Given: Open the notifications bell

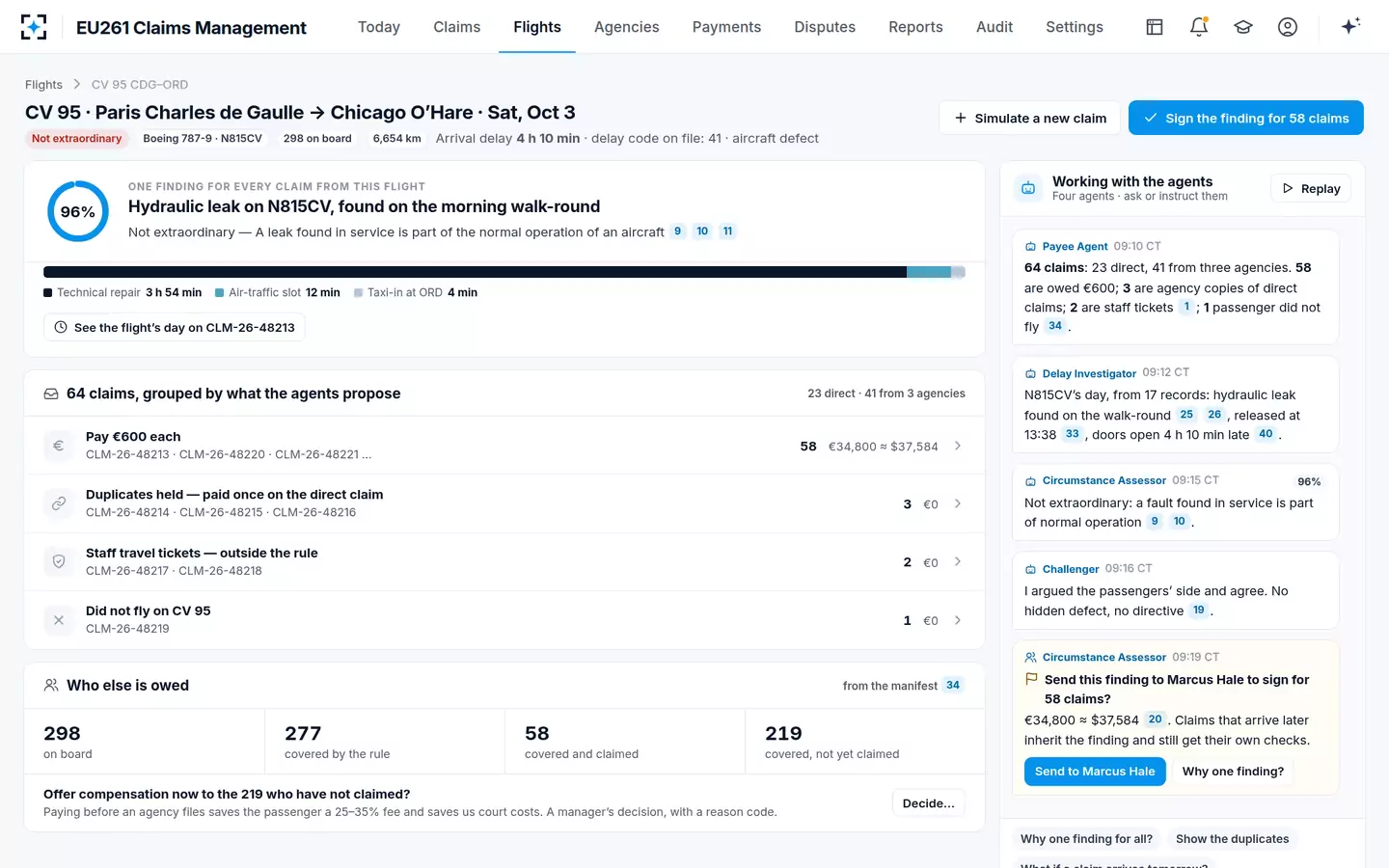Looking at the screenshot, I should pos(1199,27).
